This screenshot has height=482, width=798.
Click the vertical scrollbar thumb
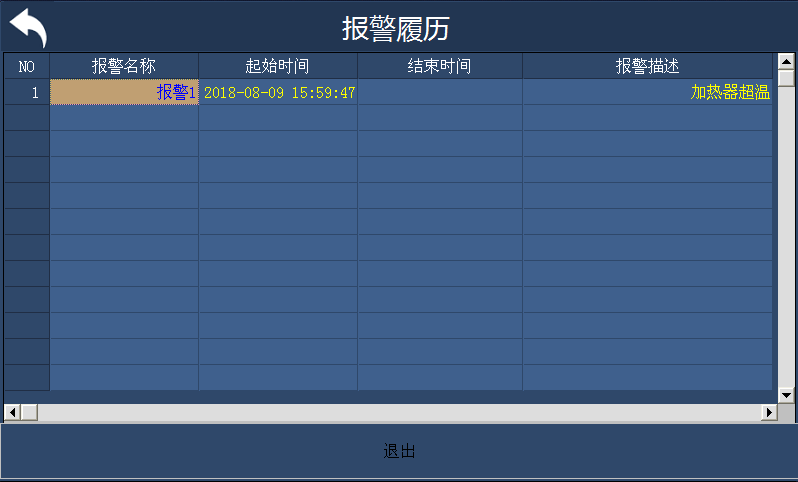[x=786, y=78]
